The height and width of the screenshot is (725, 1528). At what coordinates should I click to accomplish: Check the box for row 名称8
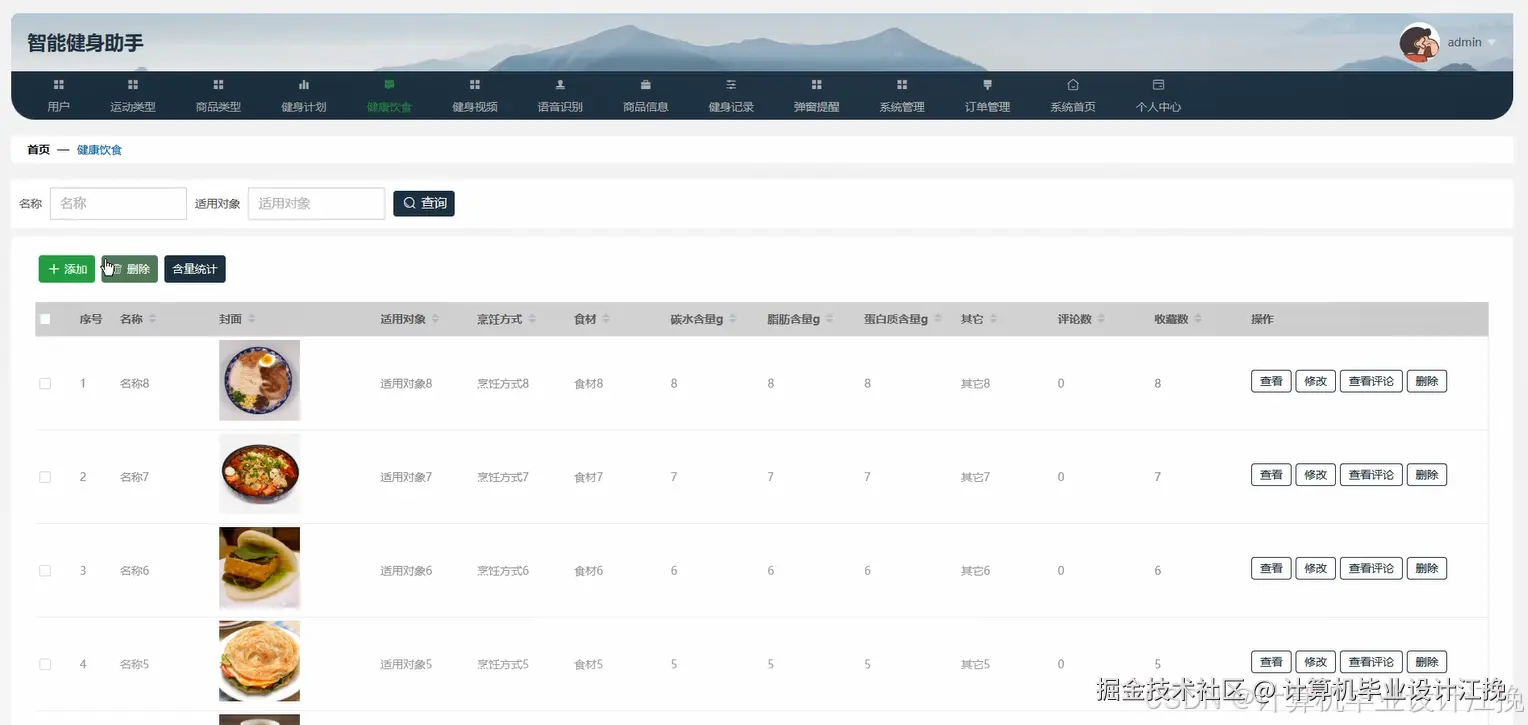(x=45, y=383)
